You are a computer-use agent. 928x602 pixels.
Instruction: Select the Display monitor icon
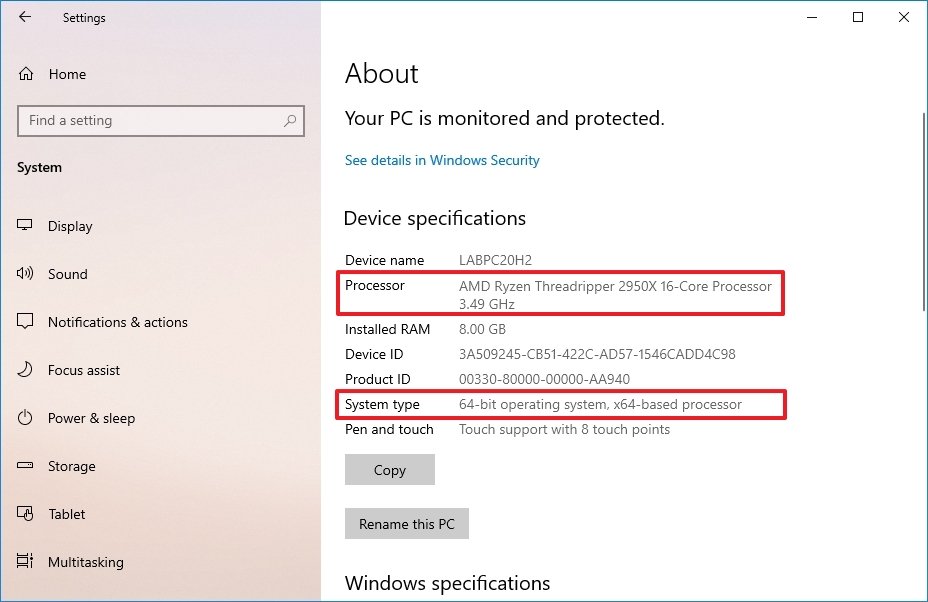[24, 226]
